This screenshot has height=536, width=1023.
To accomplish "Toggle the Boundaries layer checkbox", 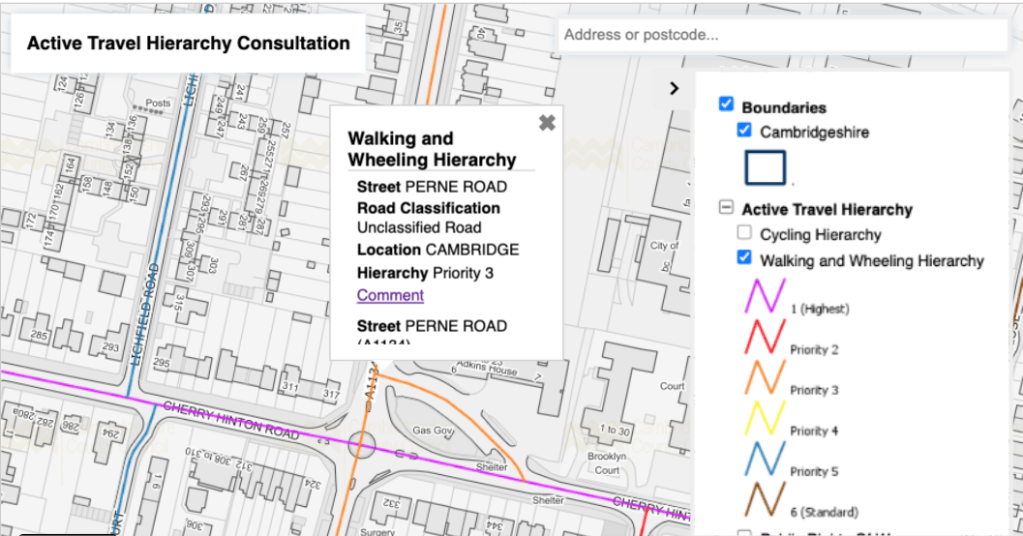I will tap(727, 105).
